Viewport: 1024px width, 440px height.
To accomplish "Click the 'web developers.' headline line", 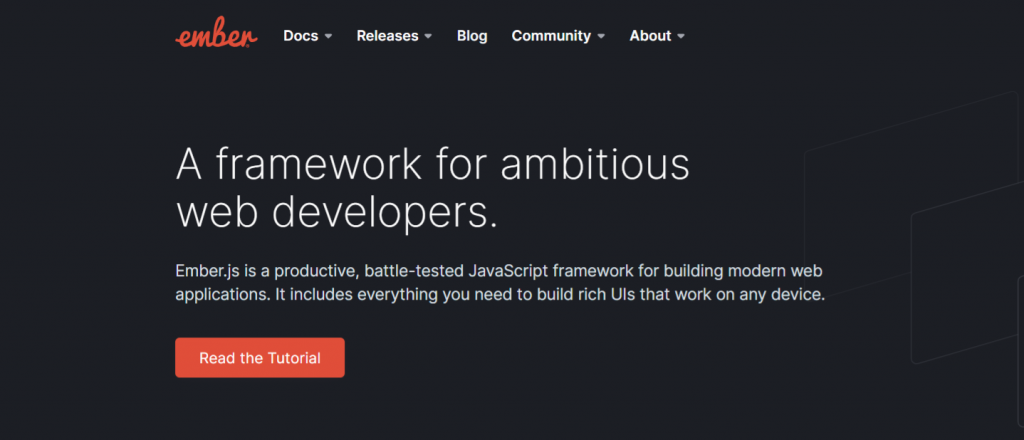I will [x=336, y=212].
